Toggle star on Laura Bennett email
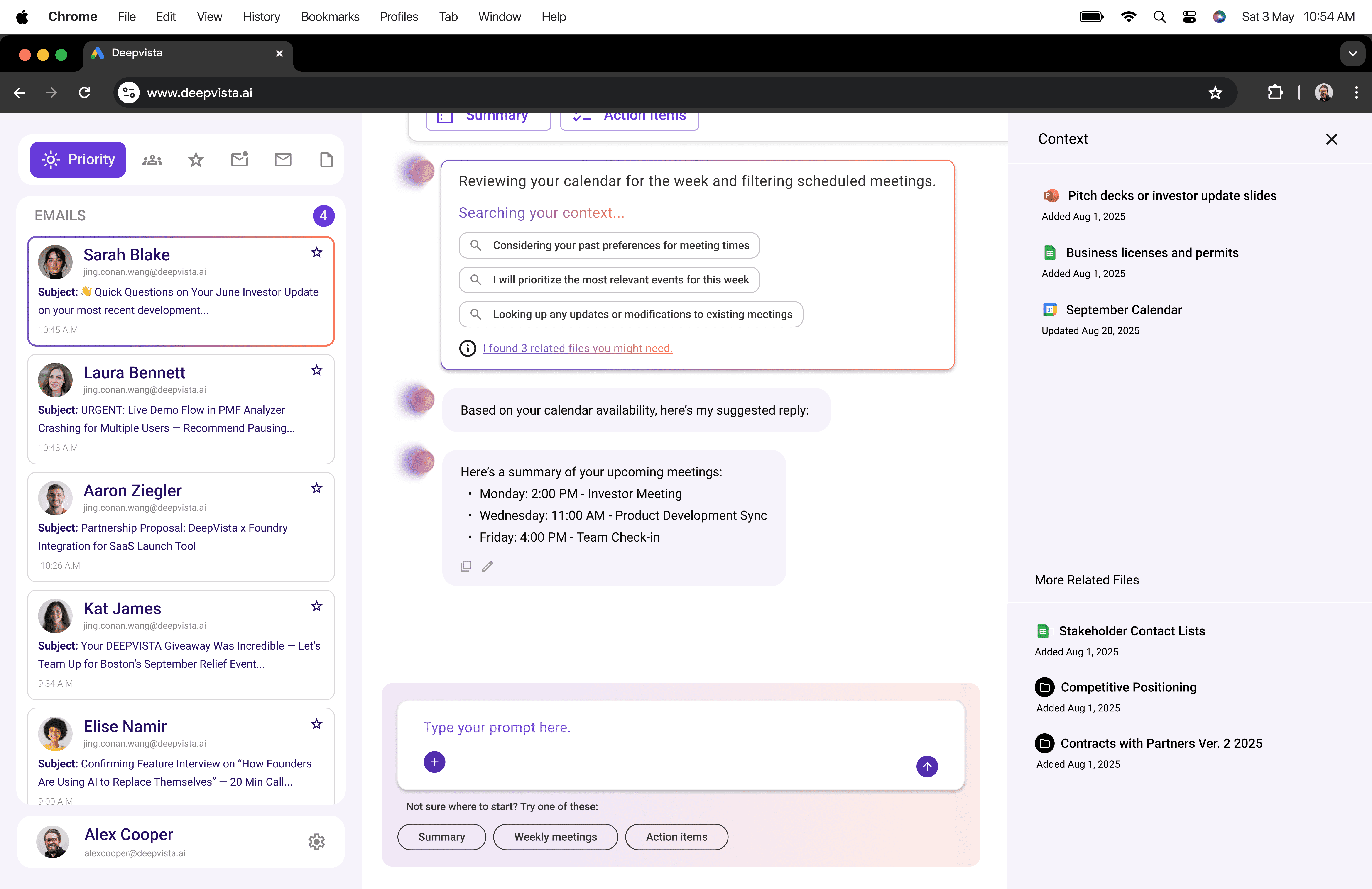1372x889 pixels. point(316,371)
